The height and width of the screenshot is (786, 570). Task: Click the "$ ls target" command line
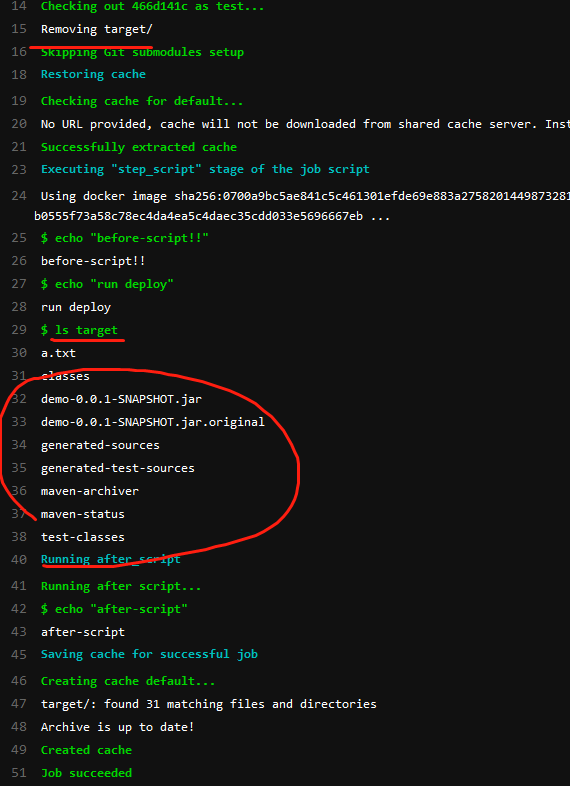point(79,330)
